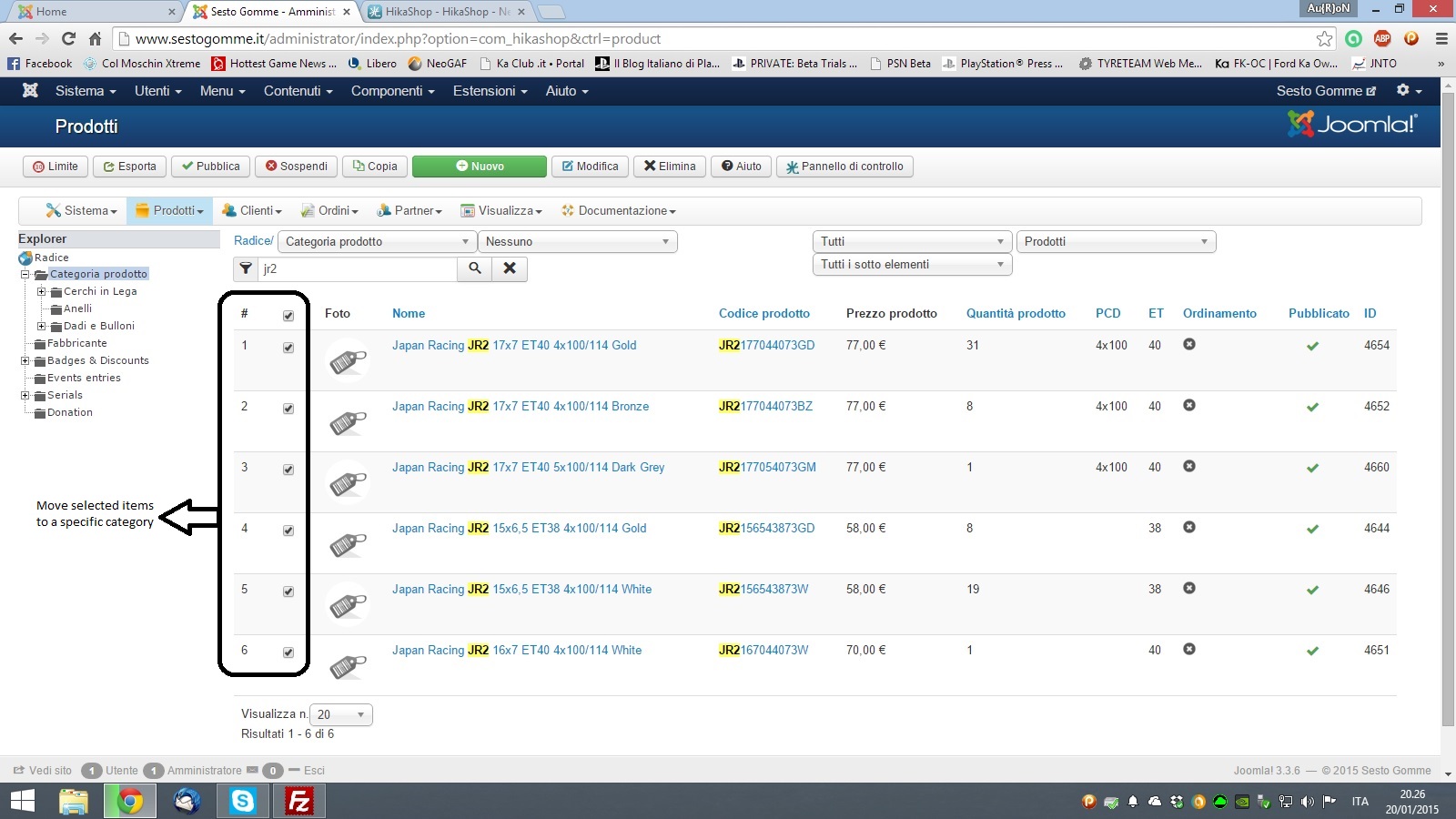
Task: Open the Tutti filter dropdown
Action: coord(912,241)
